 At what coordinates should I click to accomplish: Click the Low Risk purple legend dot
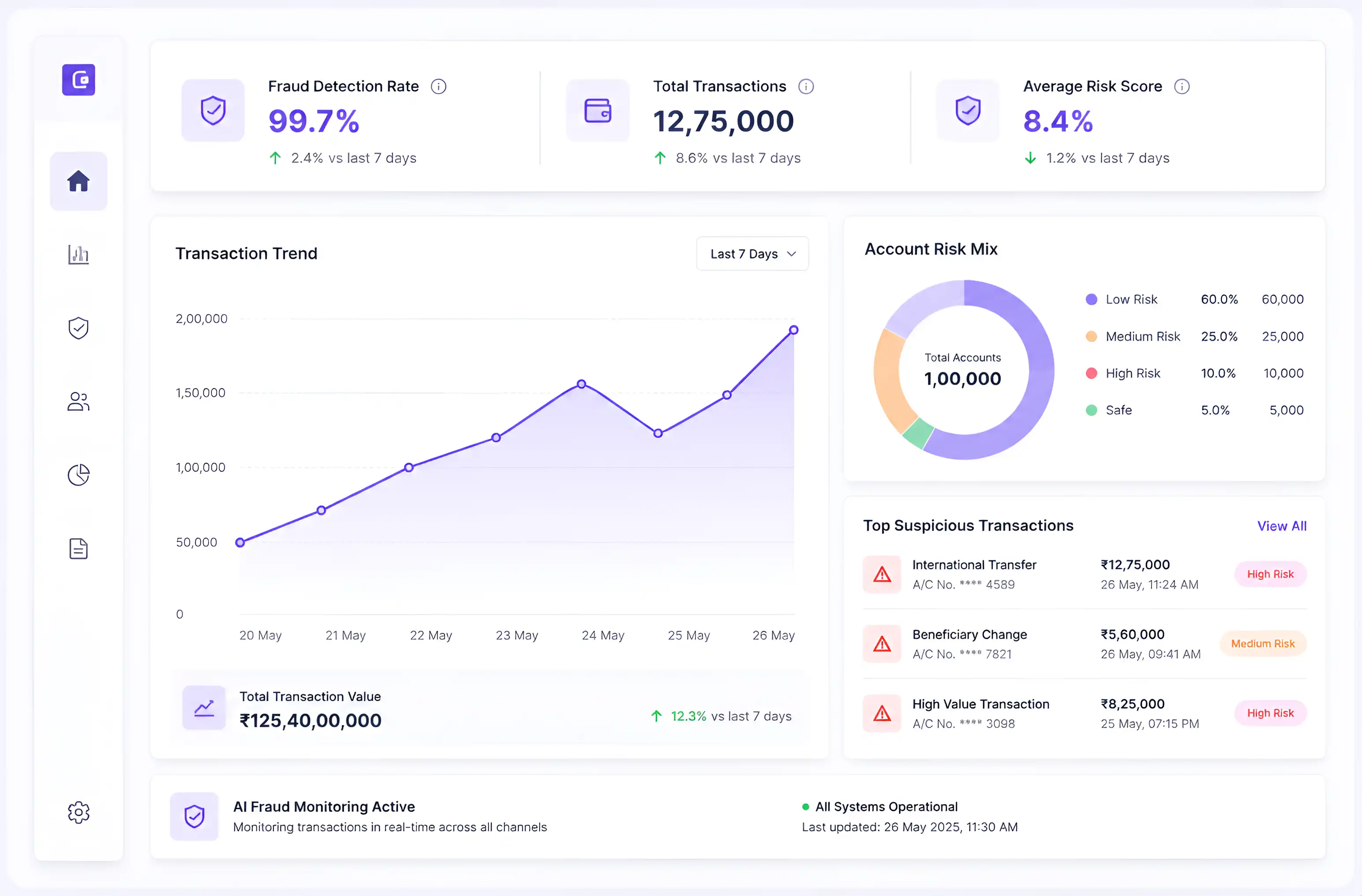(1091, 299)
